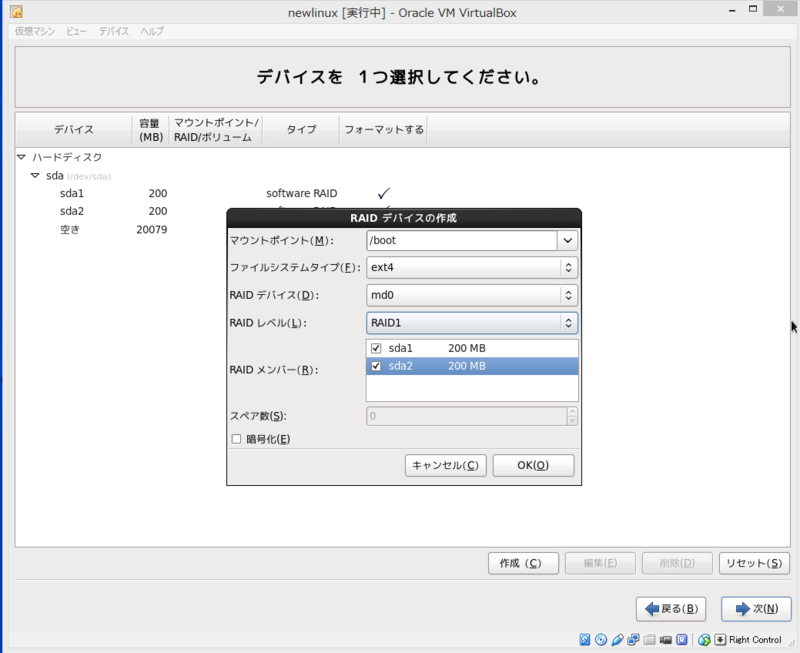Click the 編集 (E) button
The height and width of the screenshot is (653, 800).
(600, 564)
